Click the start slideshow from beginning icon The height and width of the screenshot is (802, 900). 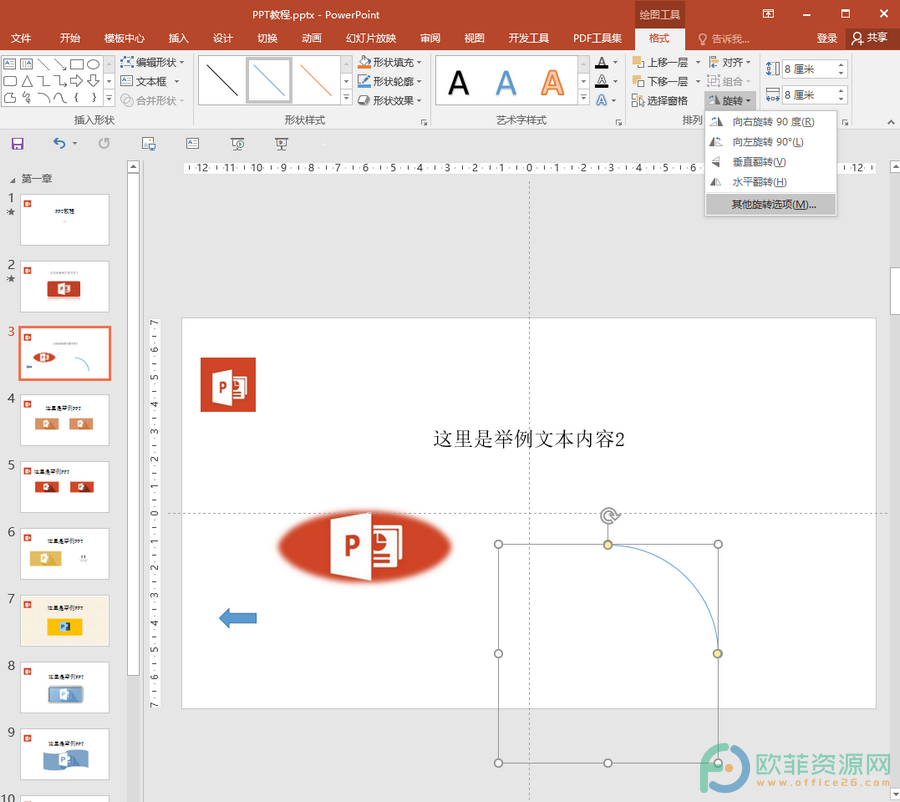coord(237,144)
